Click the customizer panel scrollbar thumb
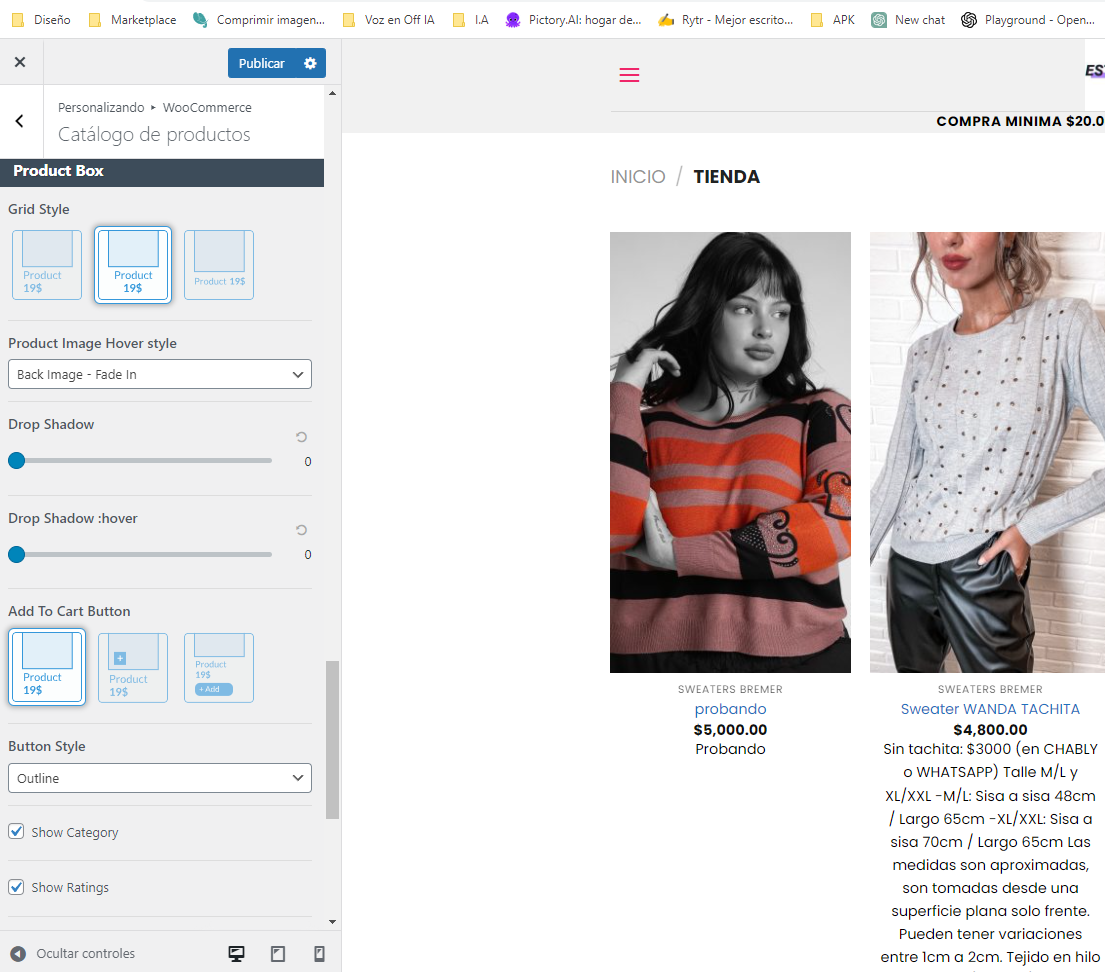 coord(333,740)
